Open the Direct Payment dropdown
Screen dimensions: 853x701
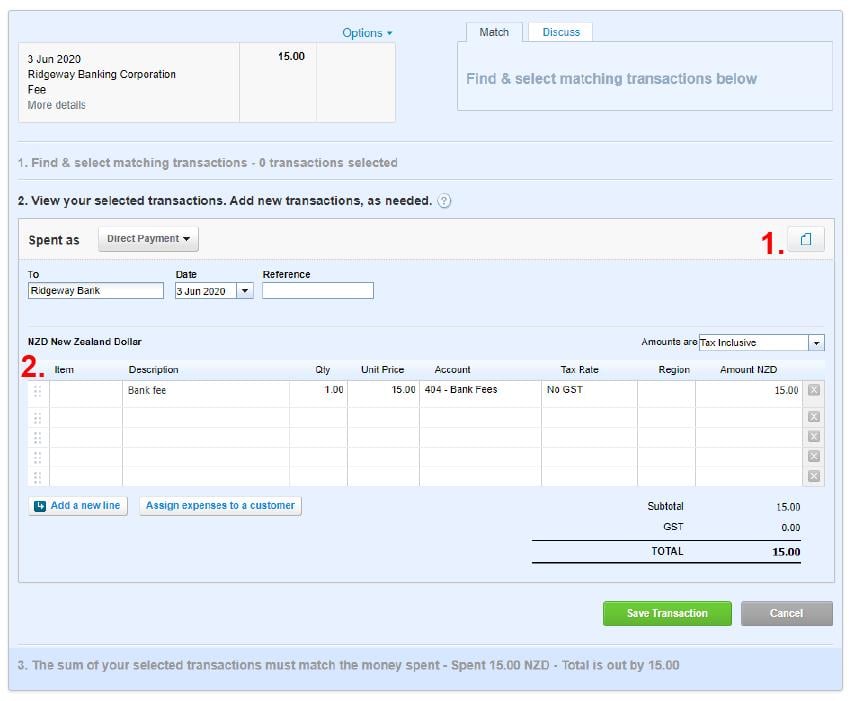(x=148, y=239)
